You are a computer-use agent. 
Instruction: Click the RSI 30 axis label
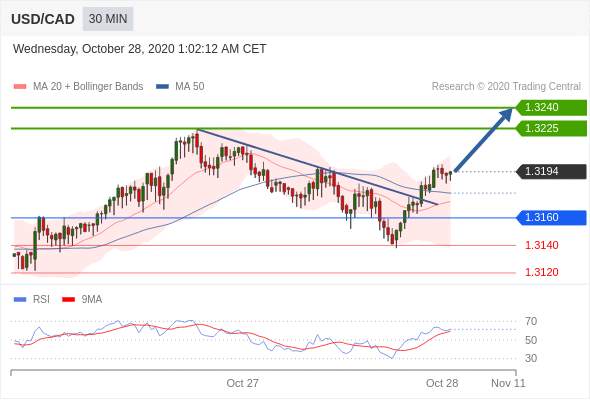531,358
